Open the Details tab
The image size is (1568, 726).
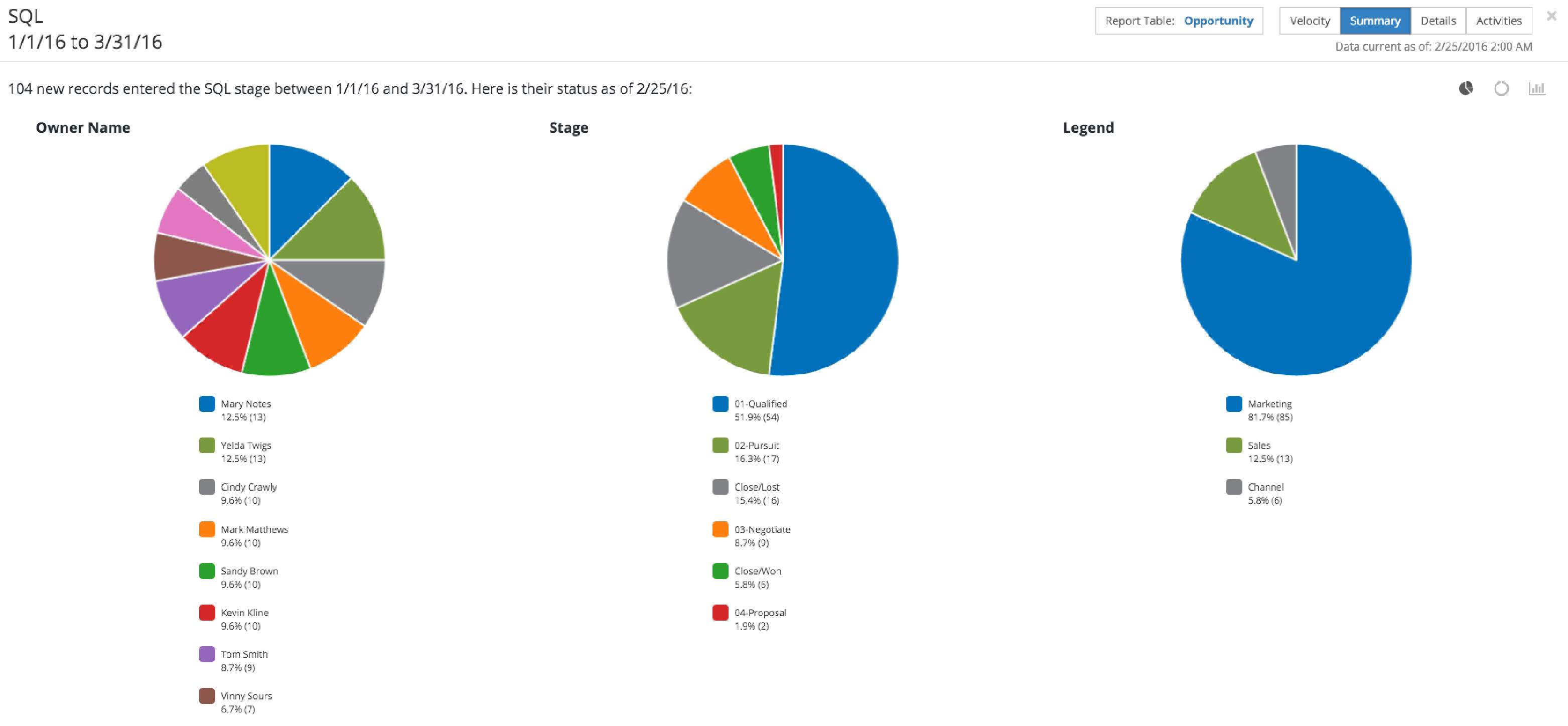tap(1438, 21)
